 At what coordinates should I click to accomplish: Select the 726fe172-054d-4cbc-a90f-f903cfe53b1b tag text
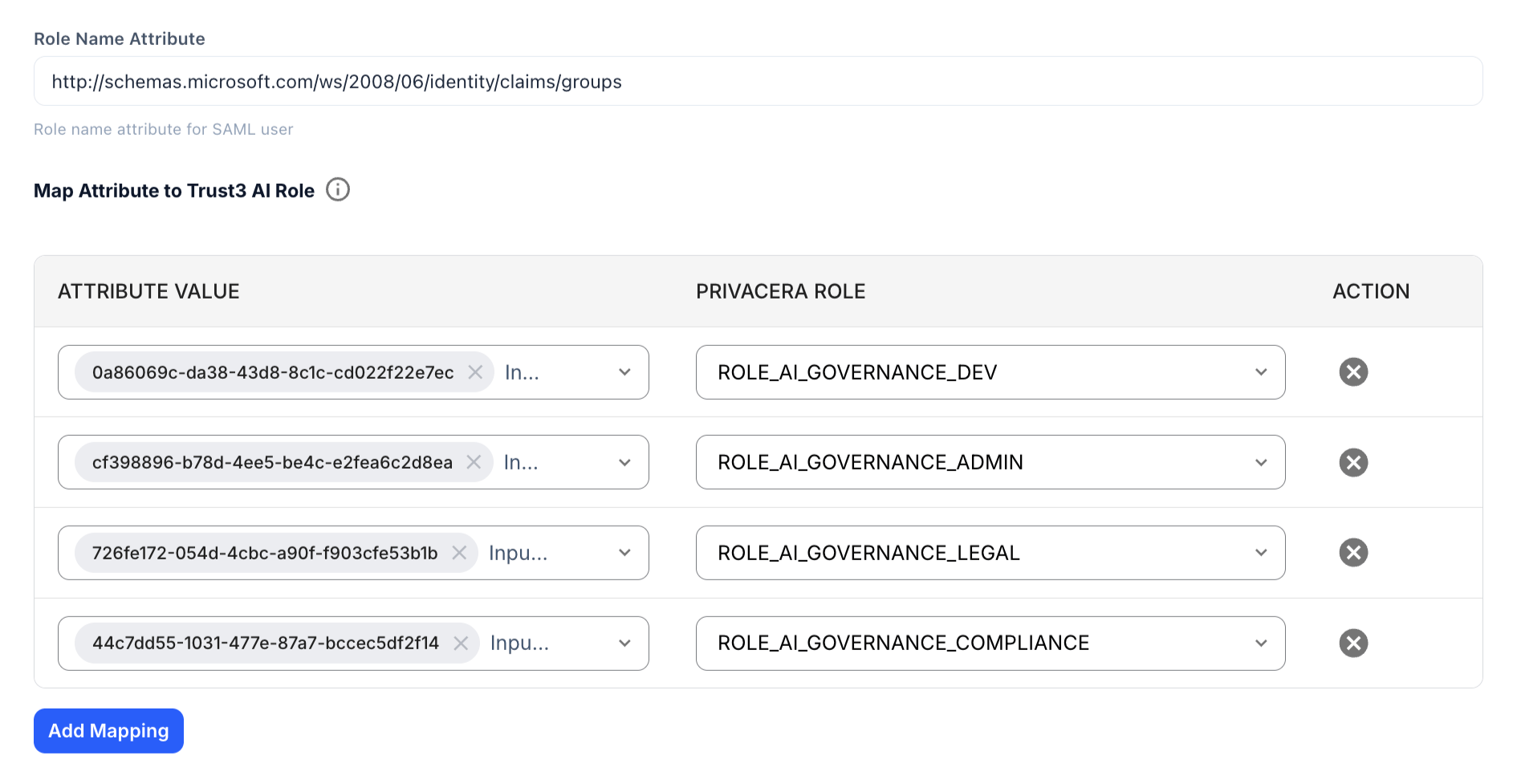[x=265, y=553]
